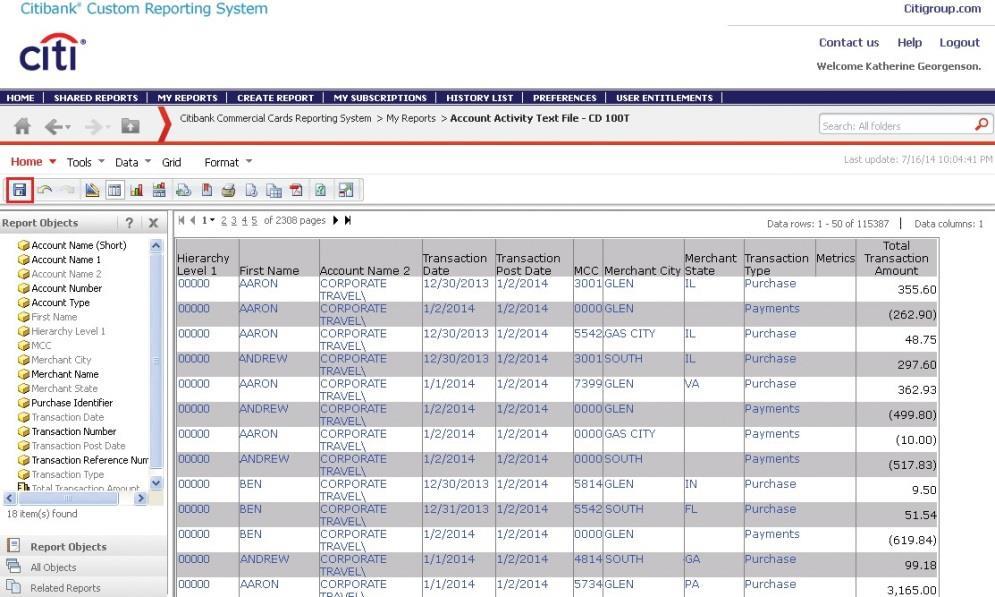Click the Save report toolbar icon

20,190
